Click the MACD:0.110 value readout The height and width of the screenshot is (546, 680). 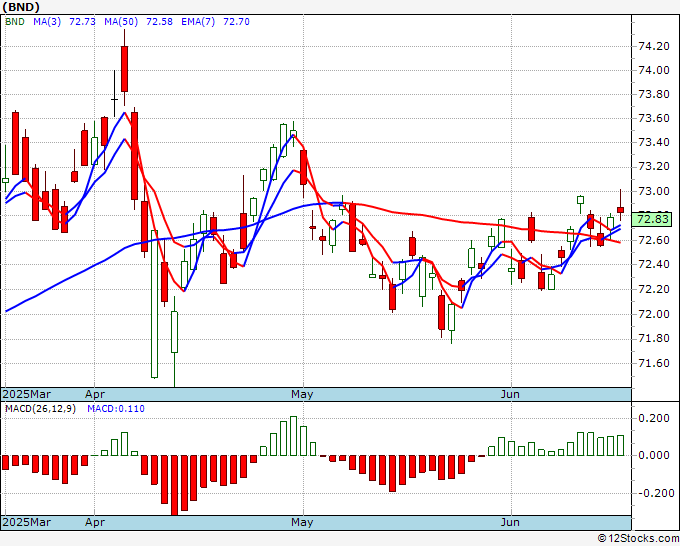[116, 409]
